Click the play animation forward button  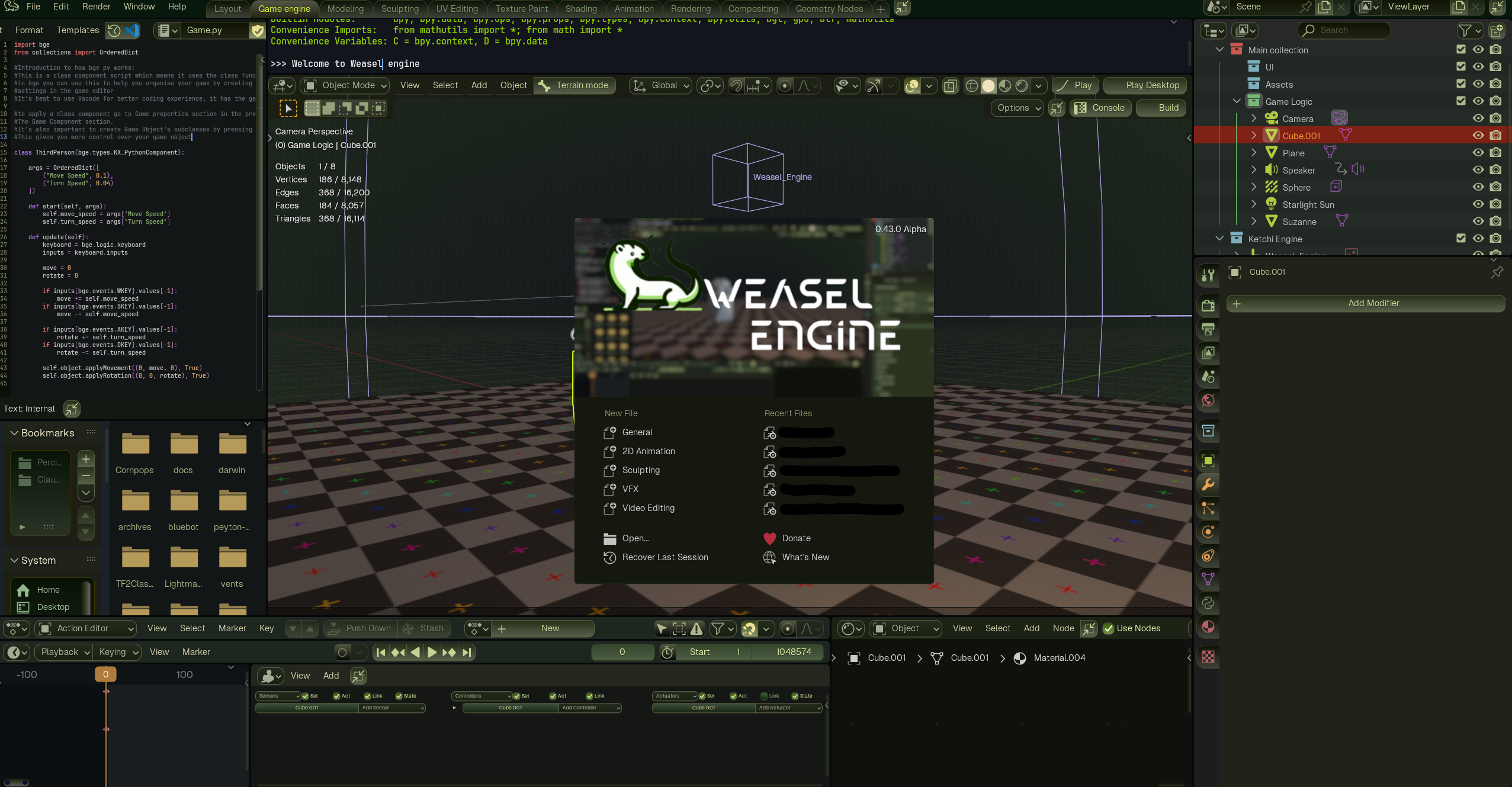(x=432, y=652)
